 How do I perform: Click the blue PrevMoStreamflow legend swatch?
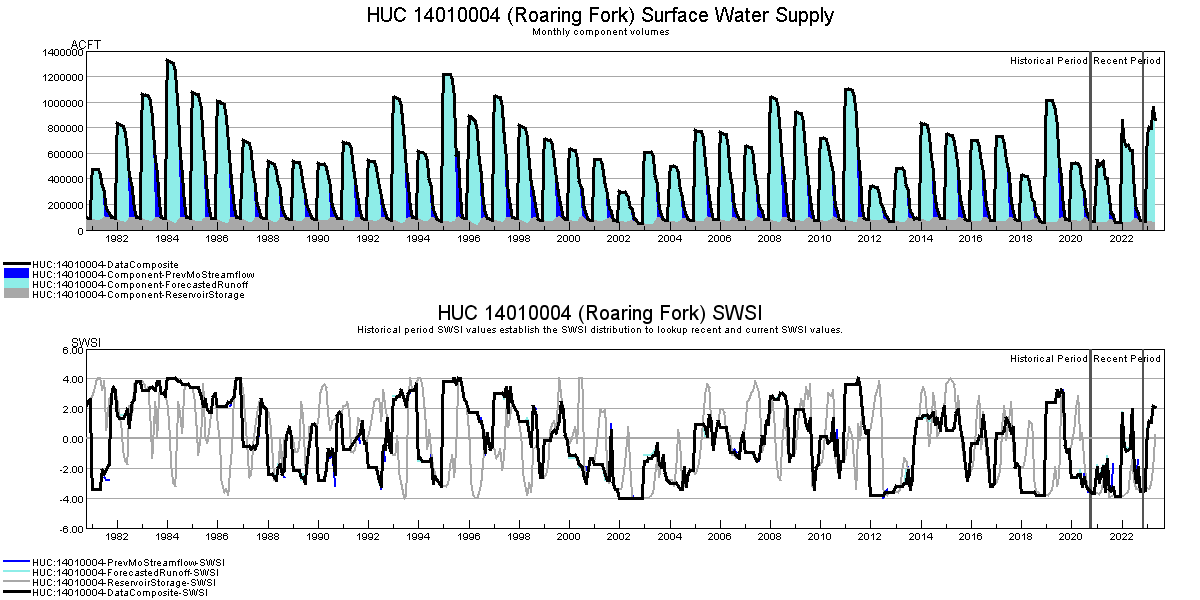point(16,274)
